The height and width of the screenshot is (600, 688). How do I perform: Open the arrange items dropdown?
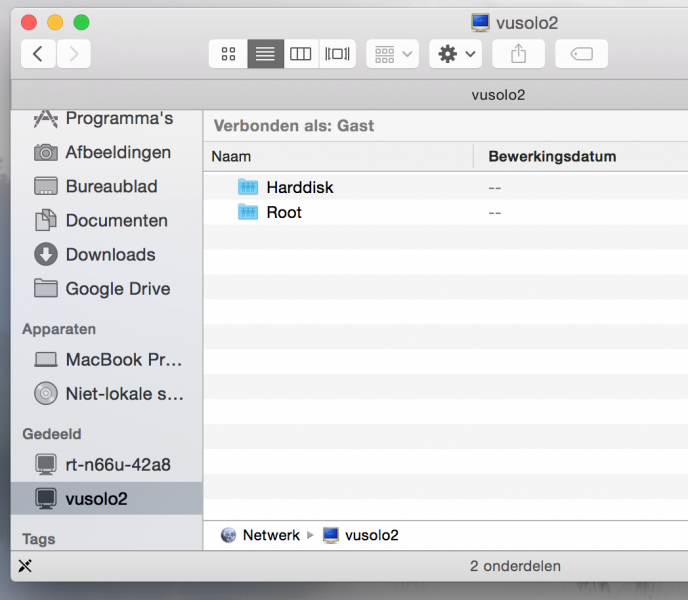(x=392, y=54)
